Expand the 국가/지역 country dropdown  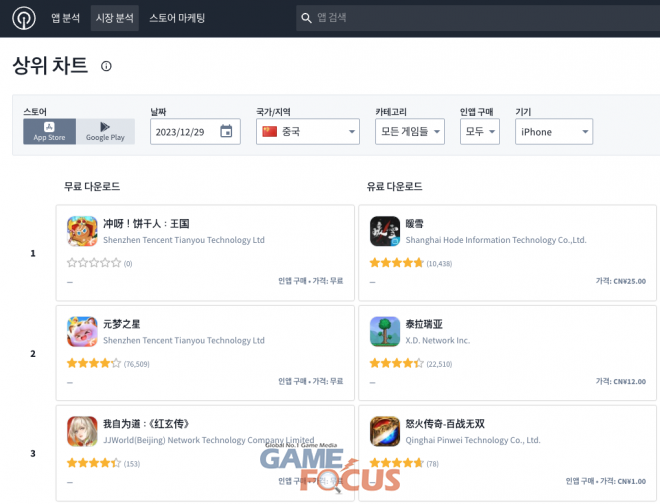pos(308,131)
